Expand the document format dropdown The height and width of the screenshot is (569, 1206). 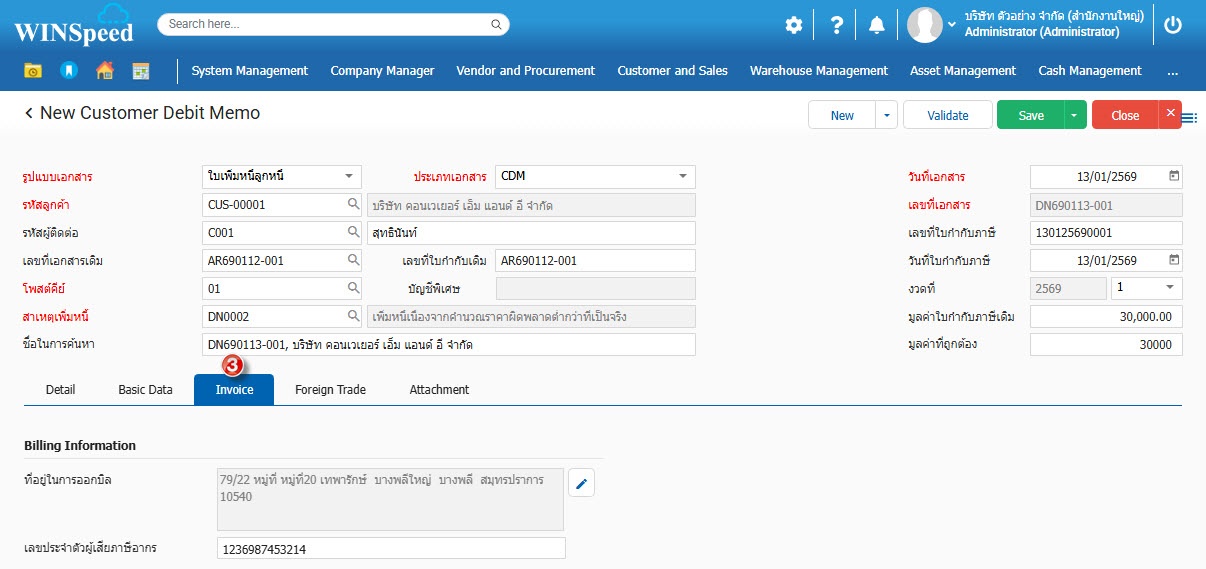pyautogui.click(x=348, y=176)
